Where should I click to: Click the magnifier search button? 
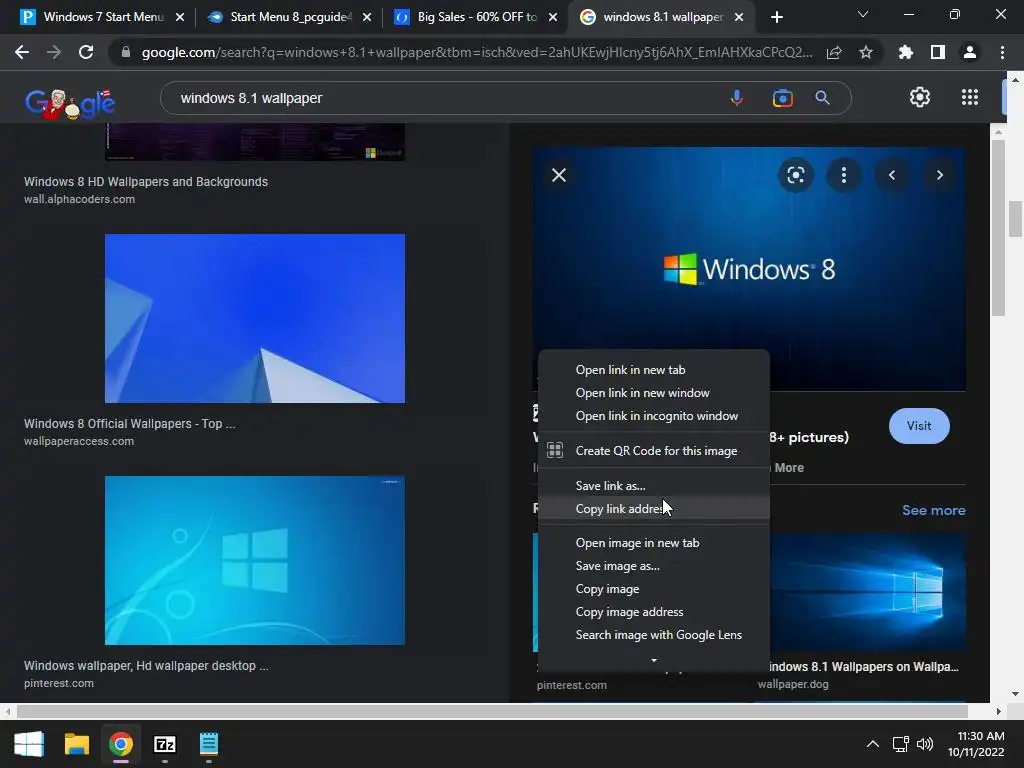click(x=822, y=98)
